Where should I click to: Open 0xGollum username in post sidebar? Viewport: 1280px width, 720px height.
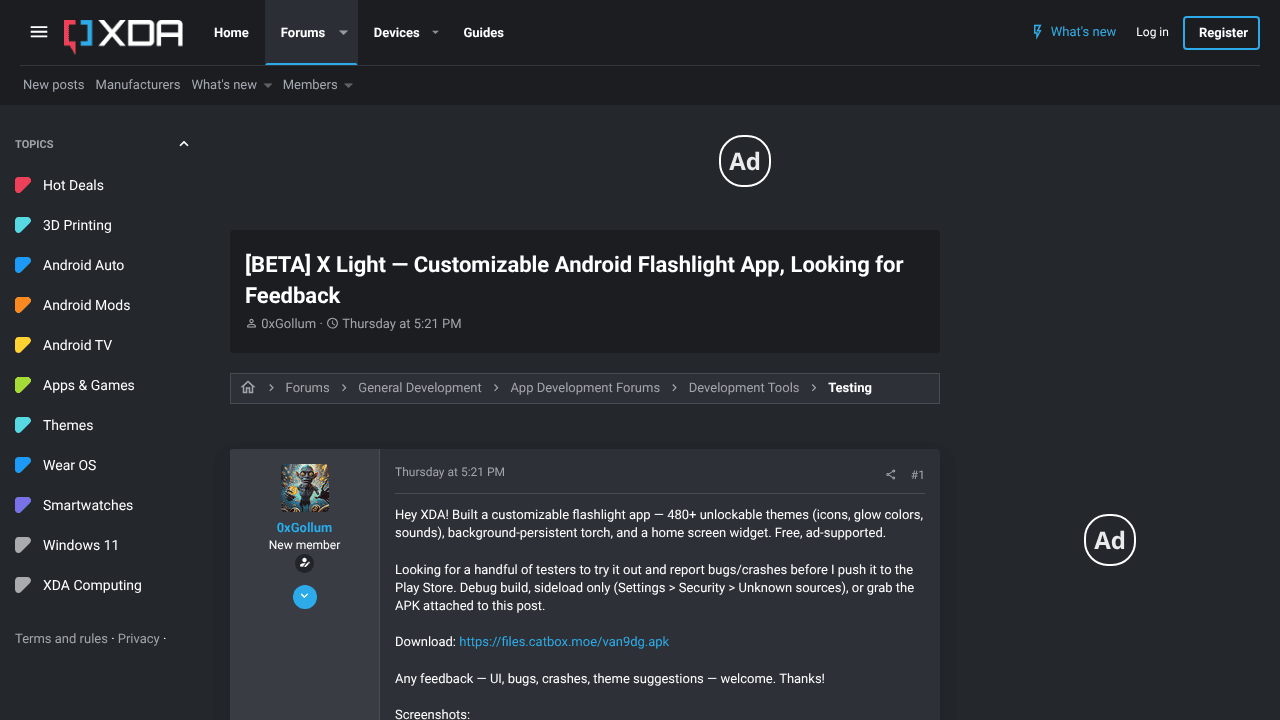tap(305, 528)
